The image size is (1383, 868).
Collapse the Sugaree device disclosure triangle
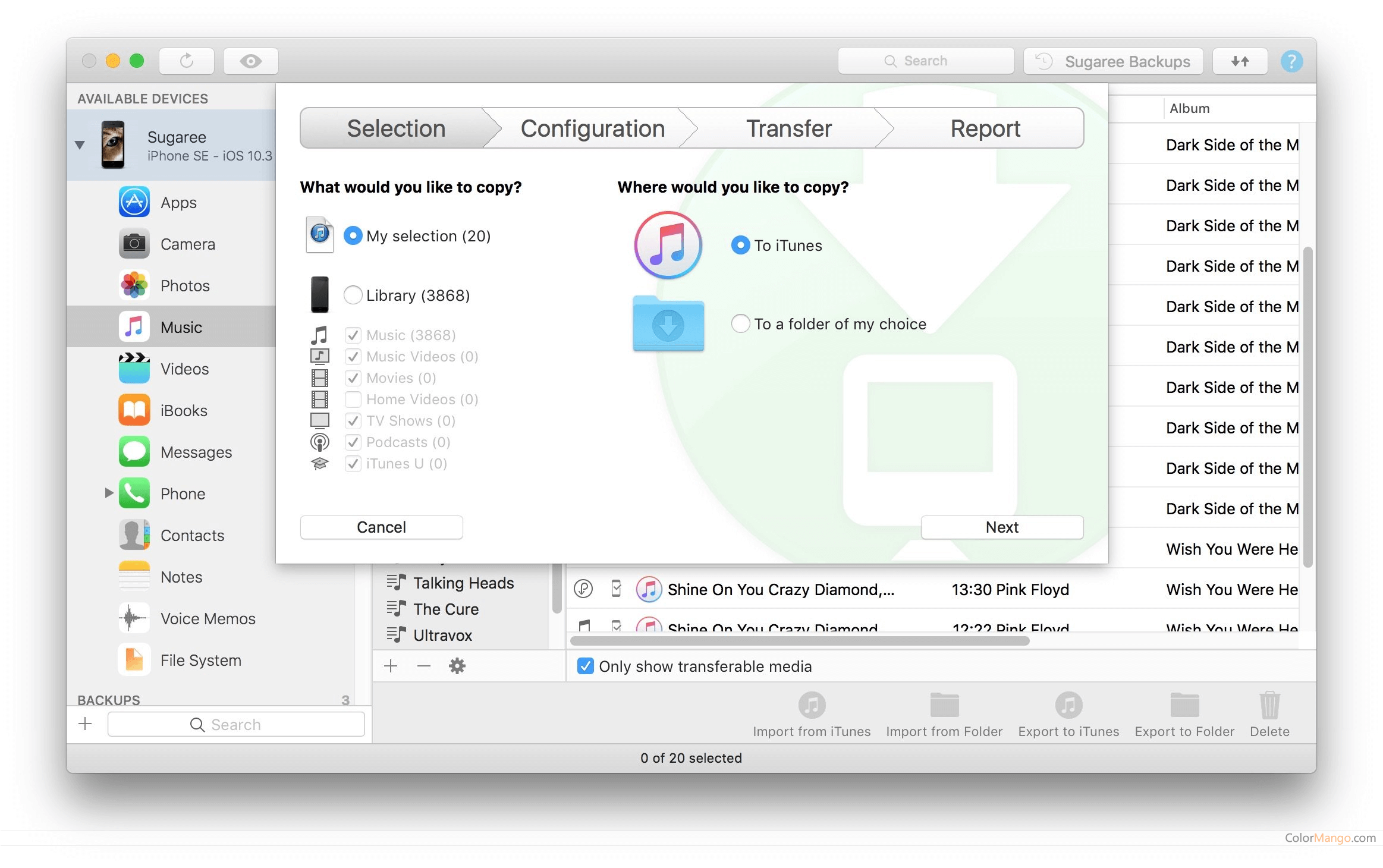[x=80, y=145]
